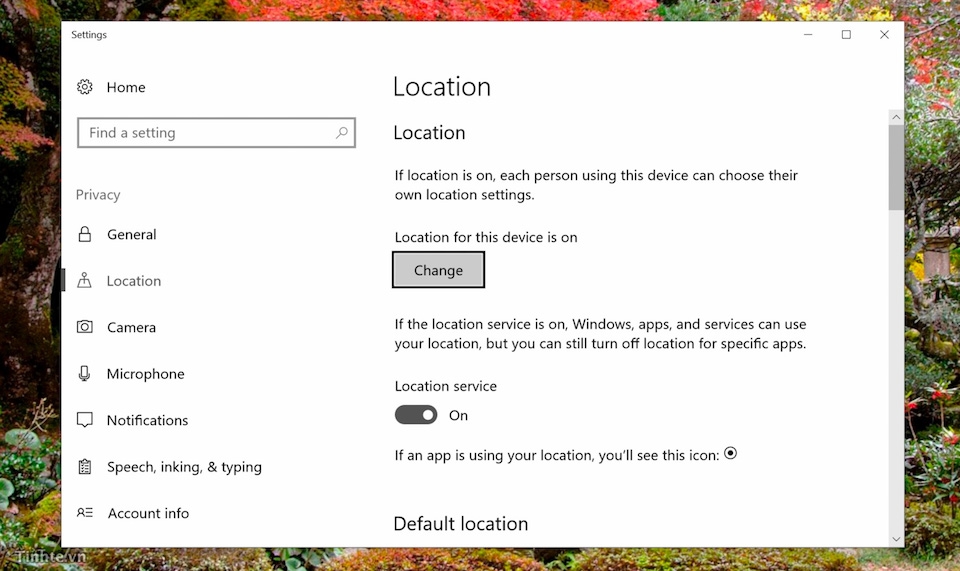This screenshot has height=571, width=960.
Task: Focus the Find a setting search box
Action: 216,133
